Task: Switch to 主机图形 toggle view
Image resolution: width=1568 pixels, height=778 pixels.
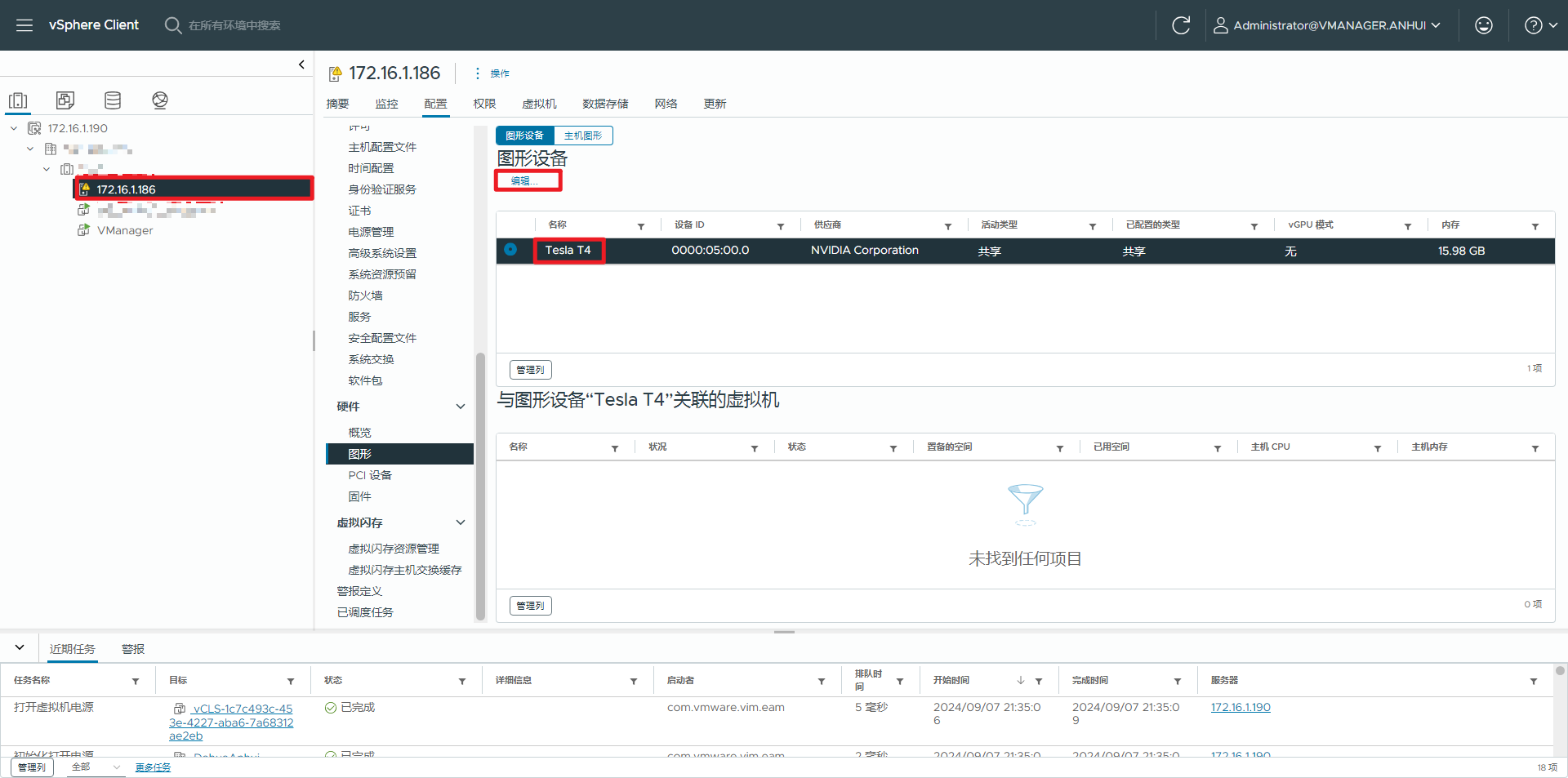Action: click(582, 136)
